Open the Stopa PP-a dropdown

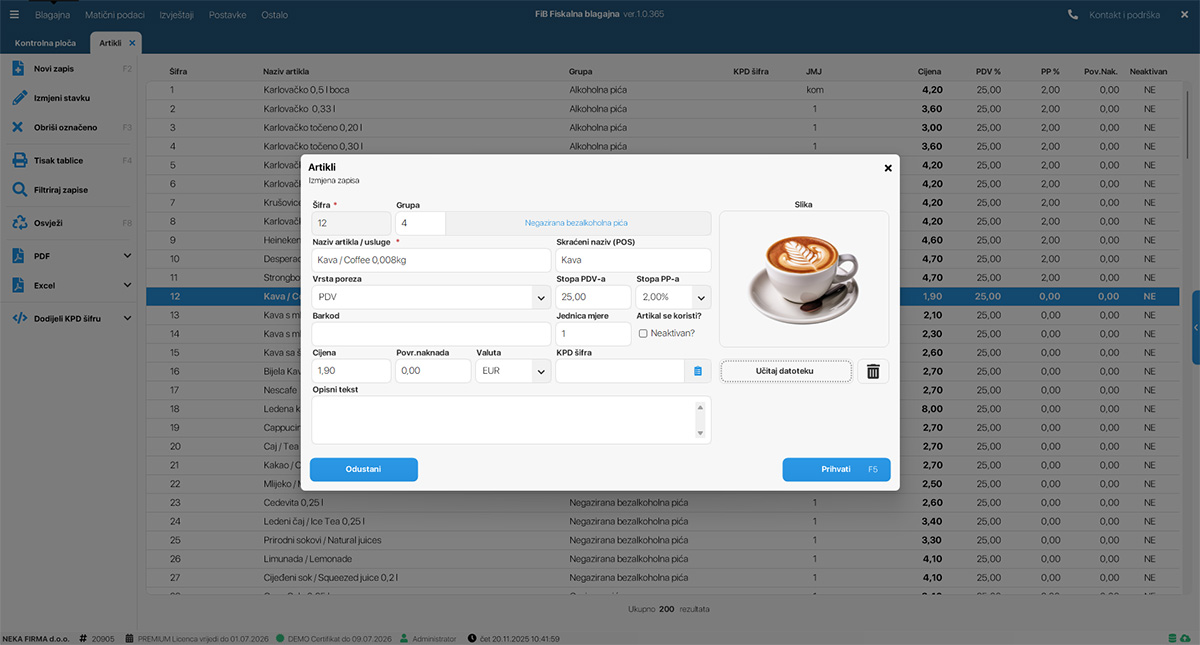pos(700,297)
